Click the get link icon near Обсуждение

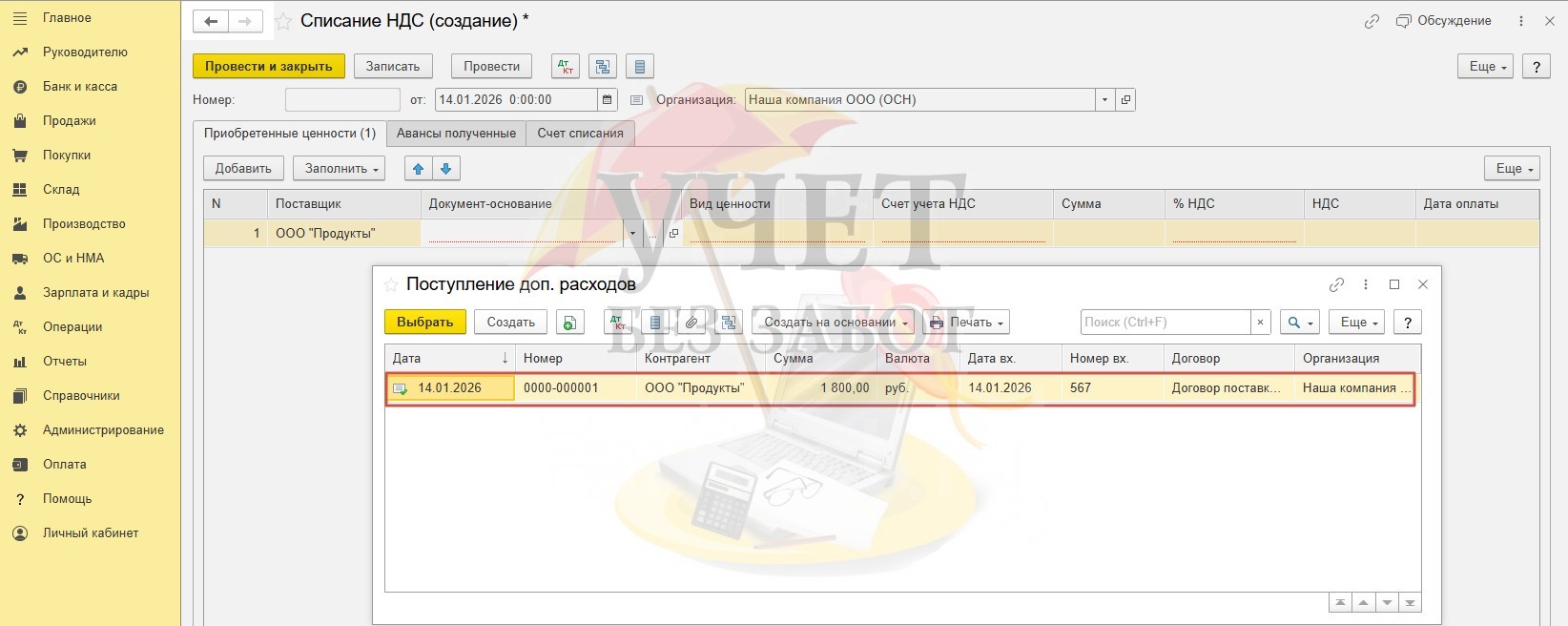(1372, 21)
